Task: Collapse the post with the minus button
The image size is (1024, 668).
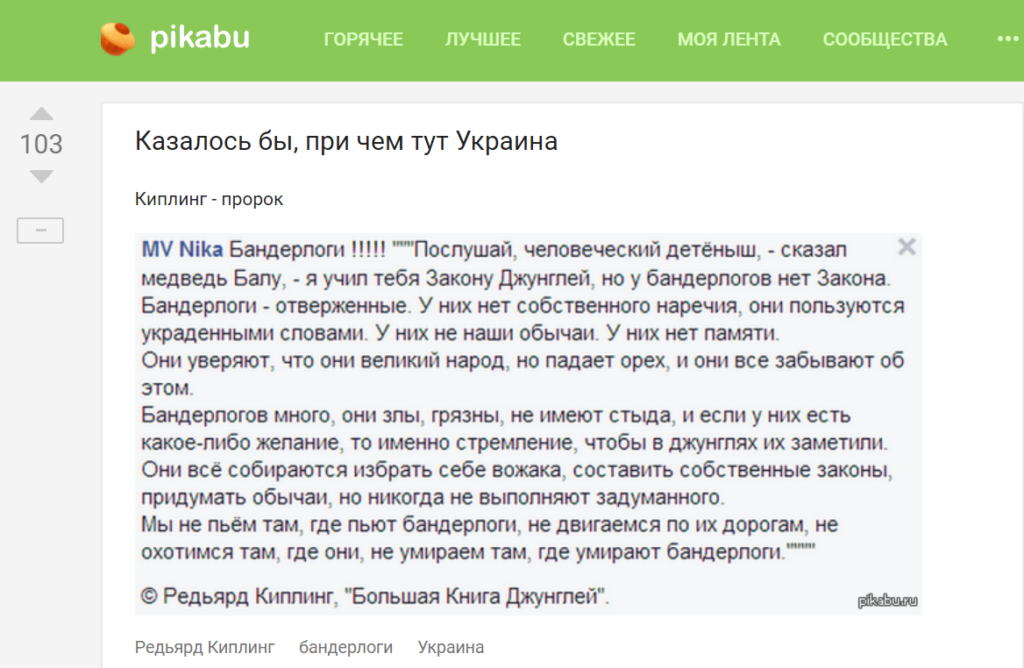Action: (x=40, y=231)
